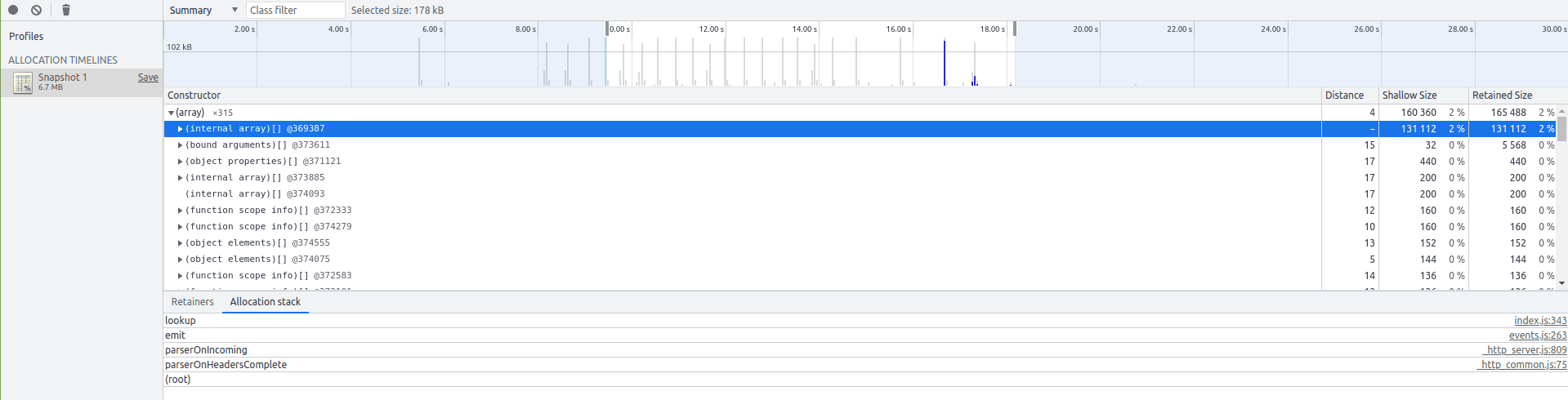
Task: Click the clear all profiles icon
Action: tap(37, 10)
